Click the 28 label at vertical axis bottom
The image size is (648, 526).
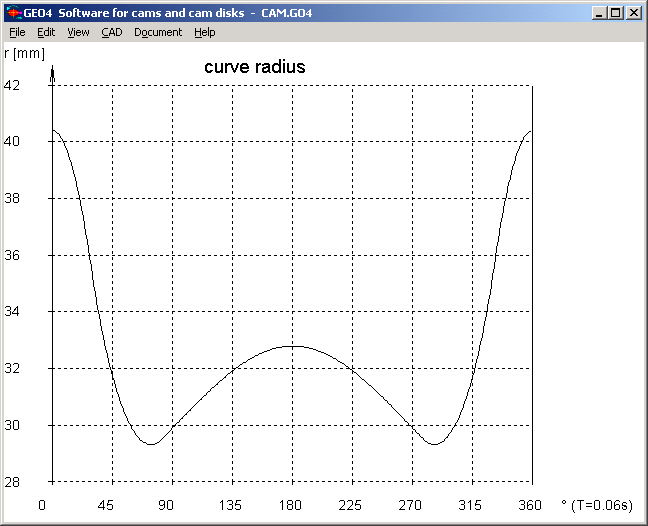point(12,482)
